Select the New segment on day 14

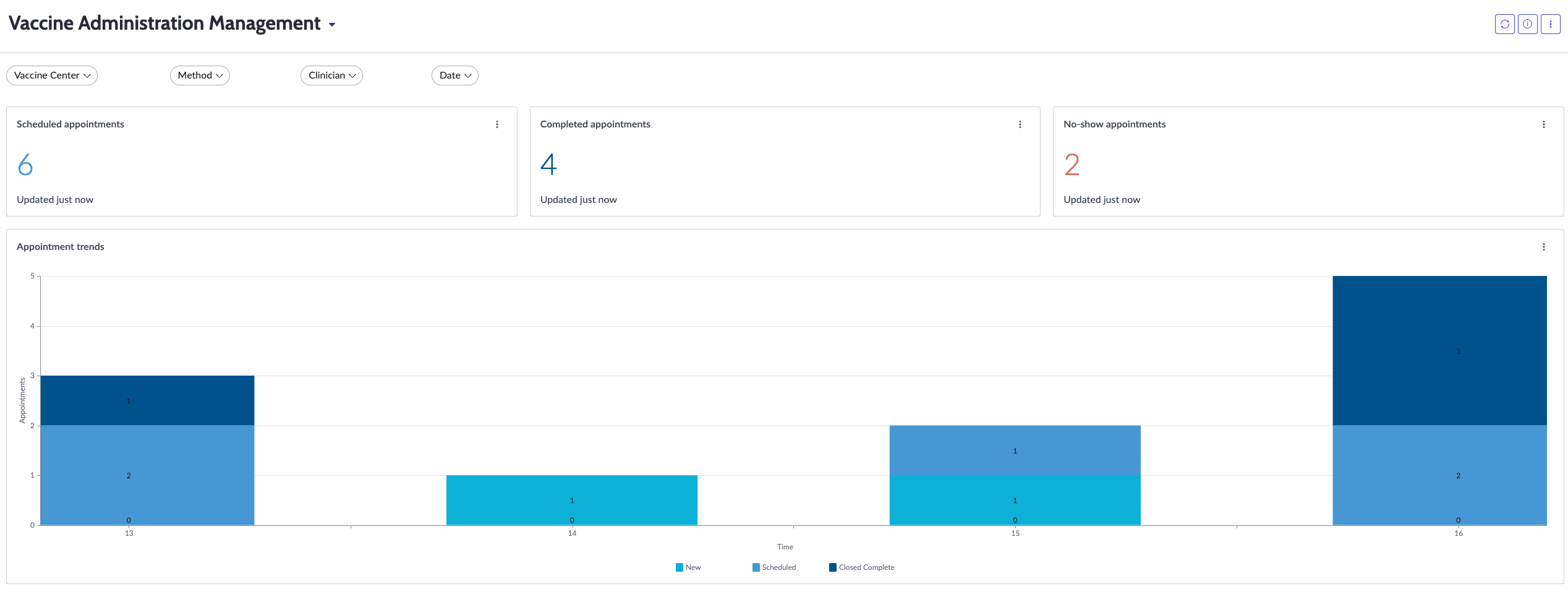point(572,500)
